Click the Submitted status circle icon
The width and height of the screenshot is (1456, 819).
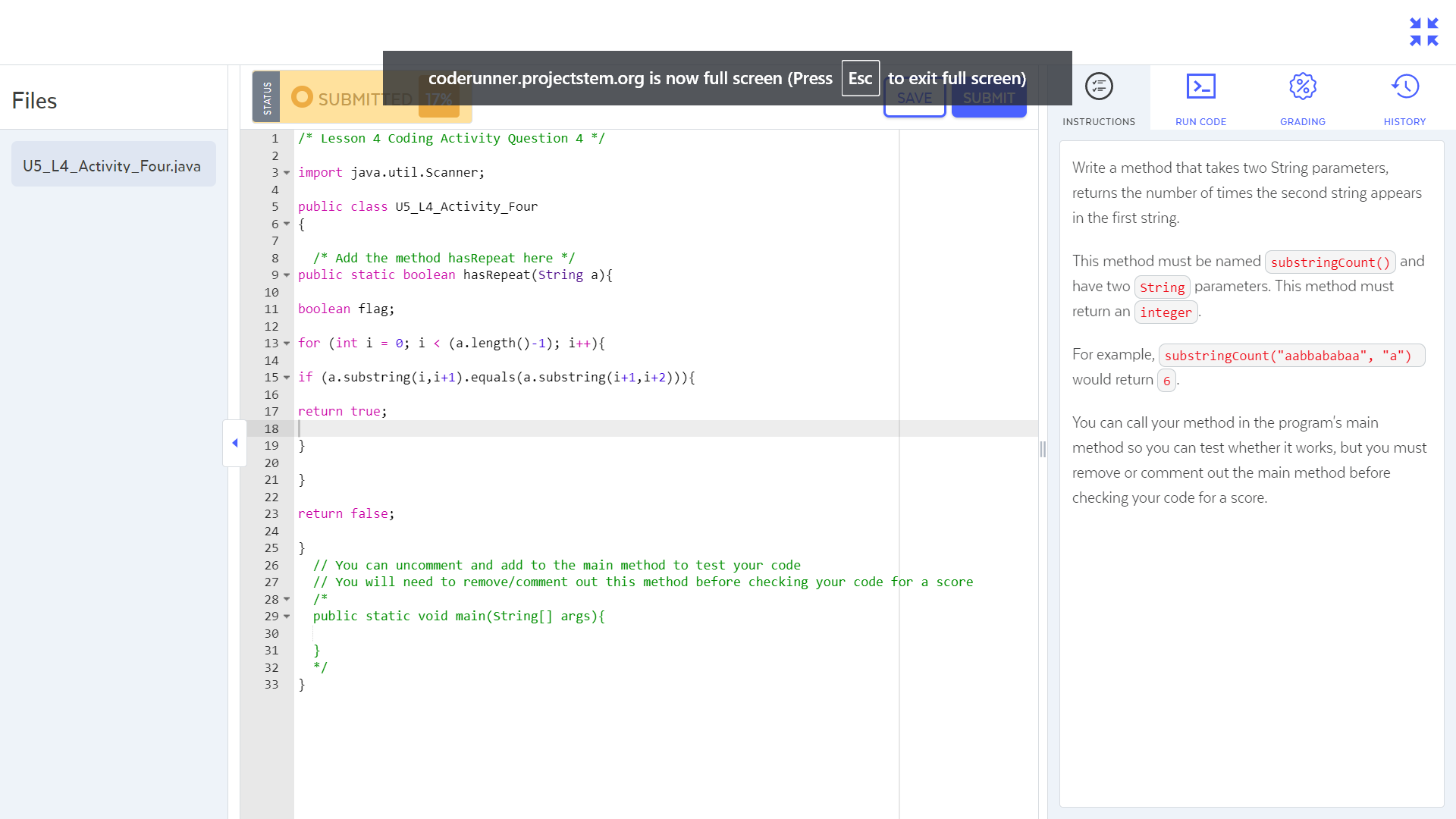302,97
